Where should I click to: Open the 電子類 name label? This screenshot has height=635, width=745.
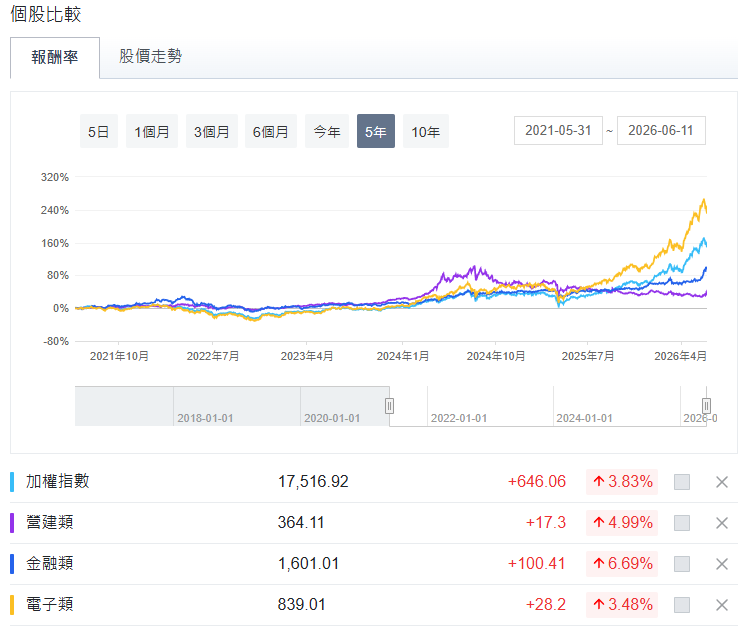coord(50,604)
